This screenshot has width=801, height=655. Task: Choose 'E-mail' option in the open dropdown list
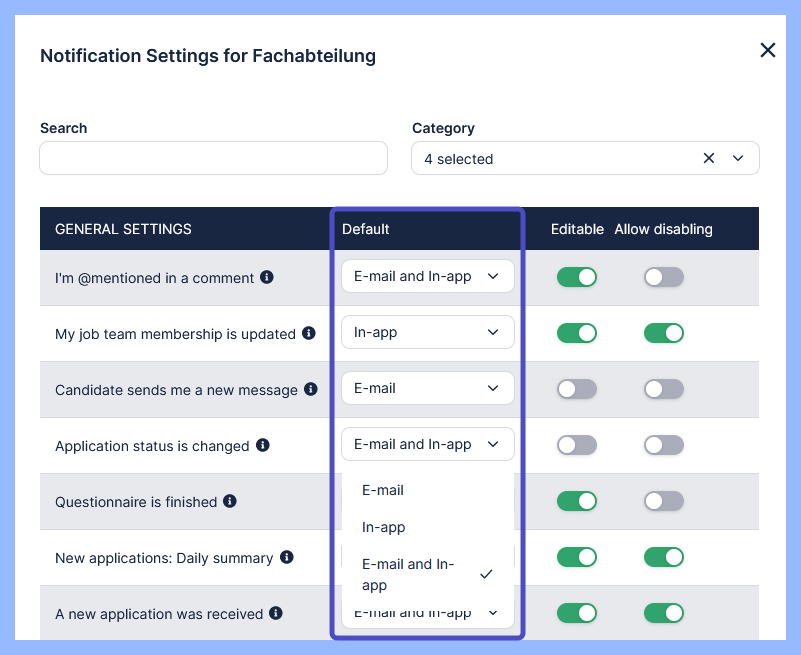click(x=383, y=490)
